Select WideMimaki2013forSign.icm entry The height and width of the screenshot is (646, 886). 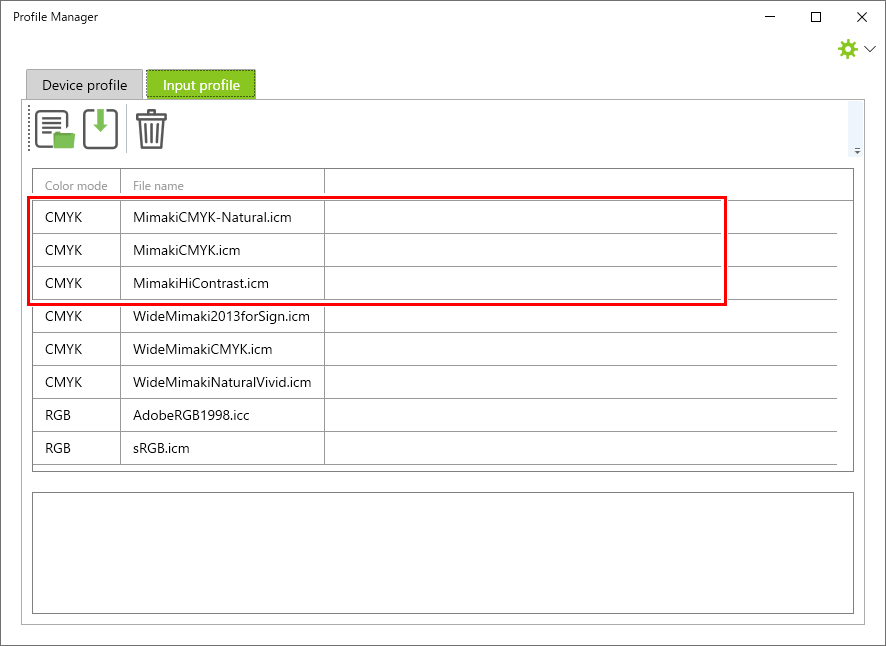coord(221,316)
